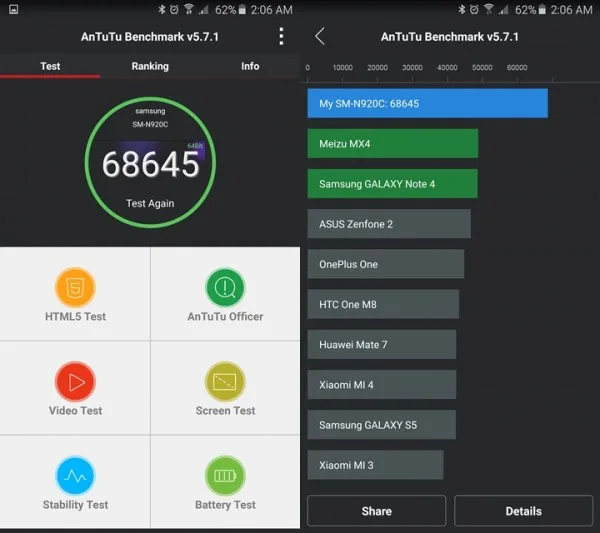The height and width of the screenshot is (533, 600).
Task: Tap the AnTuTu Benchmark title on Test screen
Action: tap(150, 37)
